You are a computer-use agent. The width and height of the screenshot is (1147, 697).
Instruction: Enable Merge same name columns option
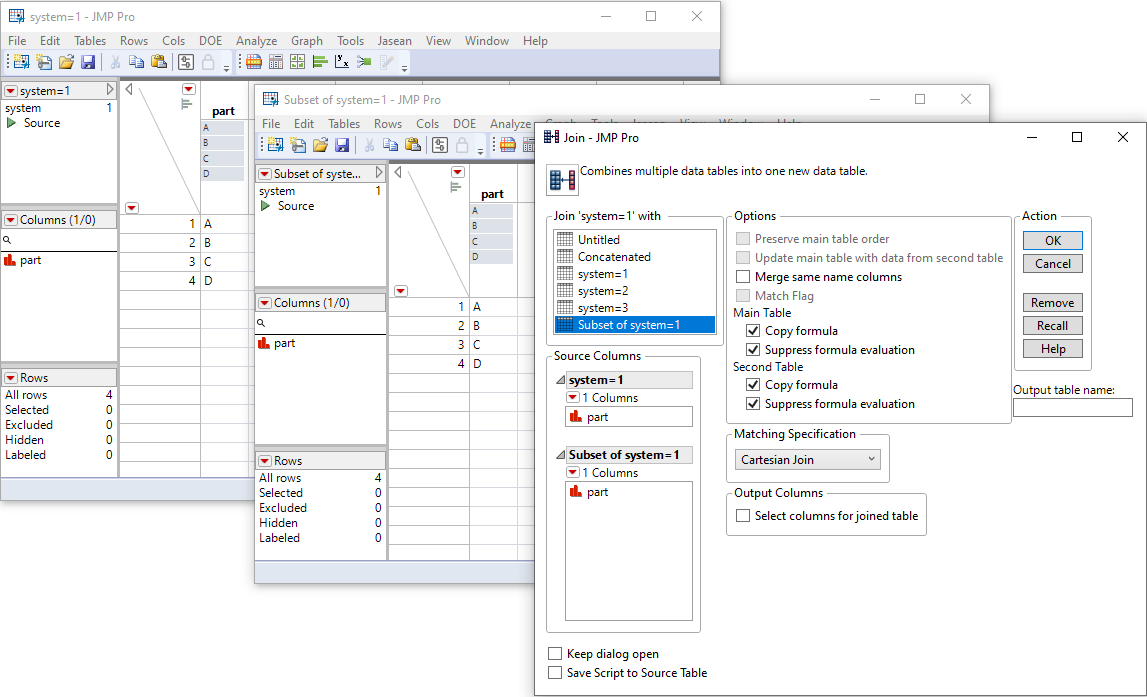741,276
